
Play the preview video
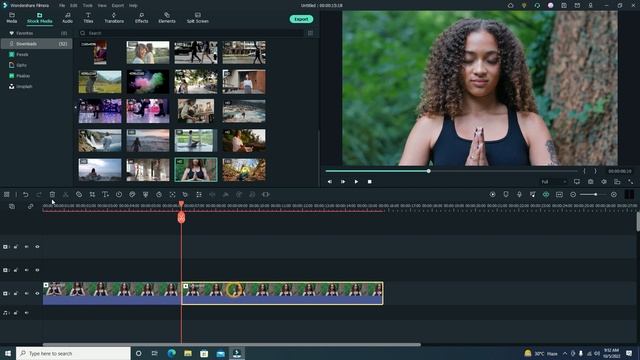coord(356,182)
